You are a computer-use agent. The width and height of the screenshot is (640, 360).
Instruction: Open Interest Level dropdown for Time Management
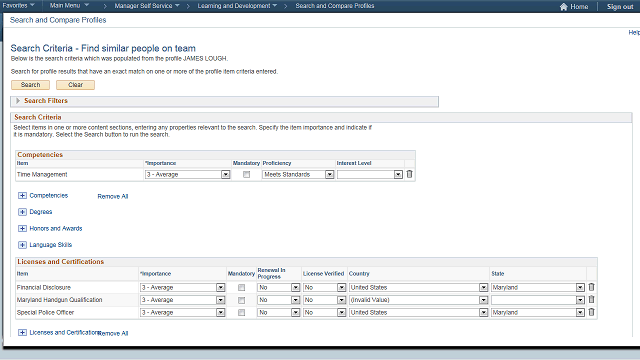click(370, 174)
